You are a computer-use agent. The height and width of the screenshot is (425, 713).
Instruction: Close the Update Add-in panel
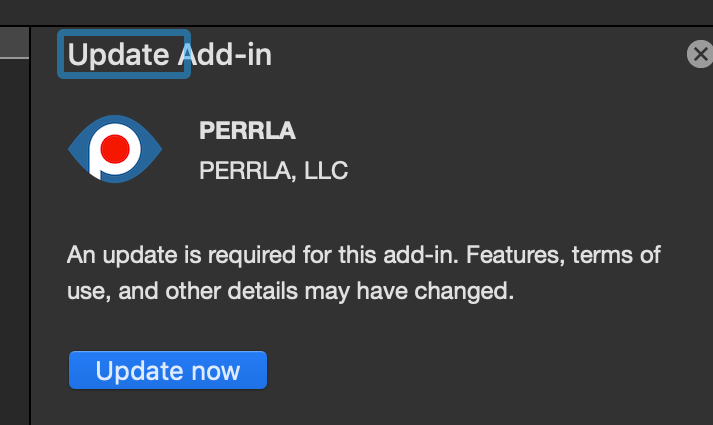(699, 55)
